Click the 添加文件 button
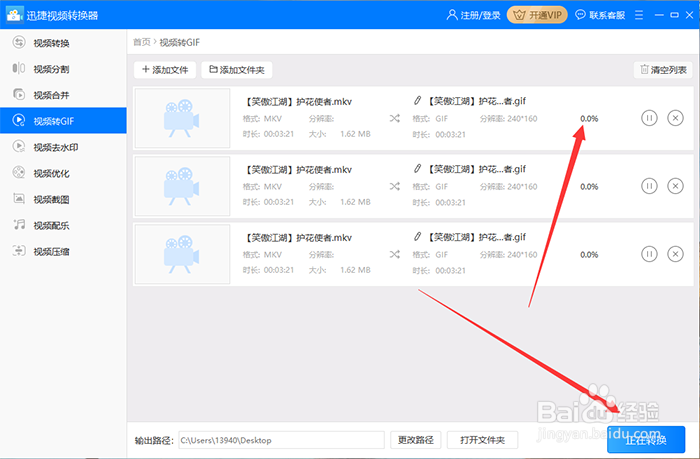 165,70
